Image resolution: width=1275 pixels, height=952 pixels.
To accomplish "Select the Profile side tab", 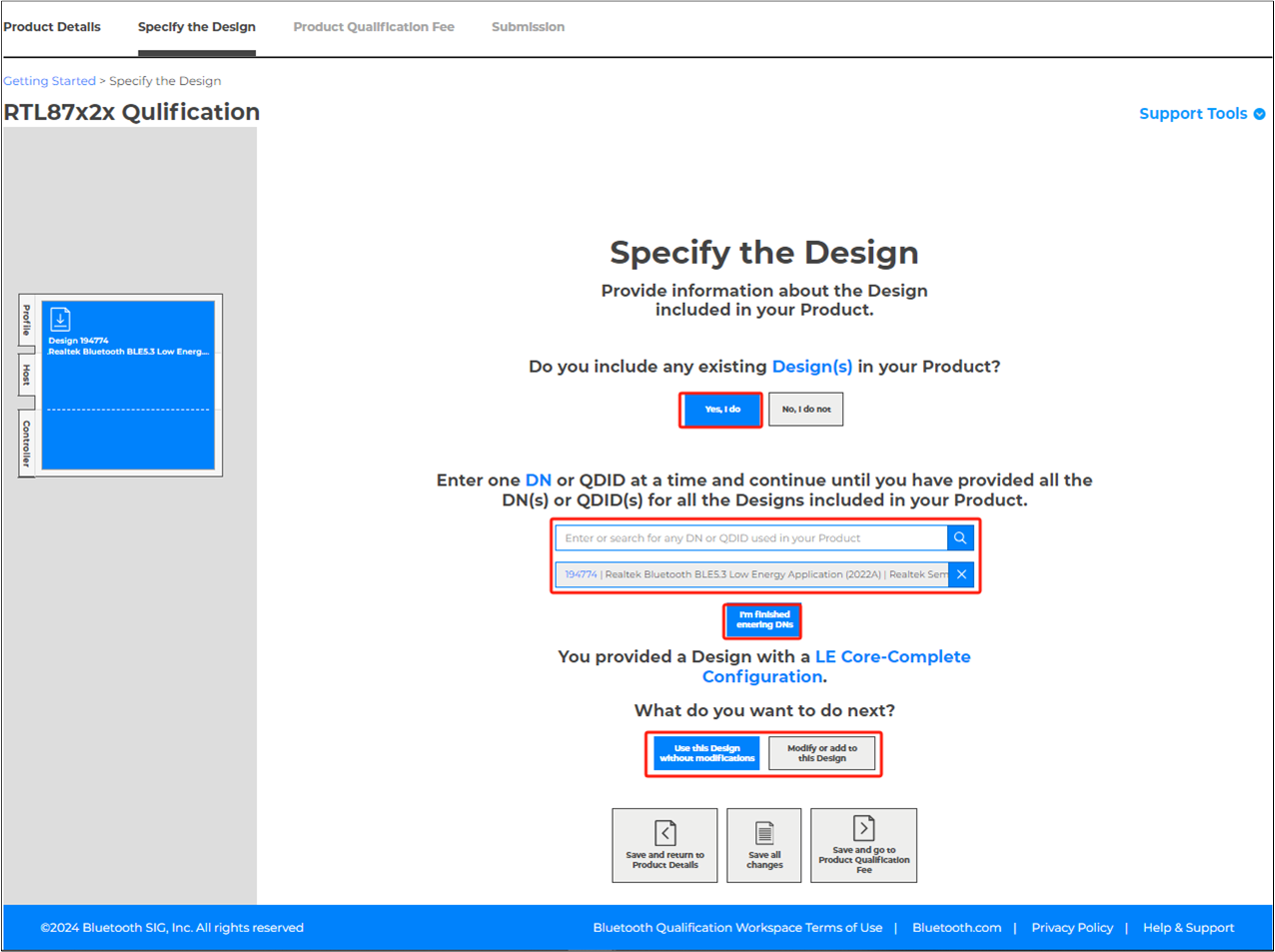I will click(x=27, y=321).
